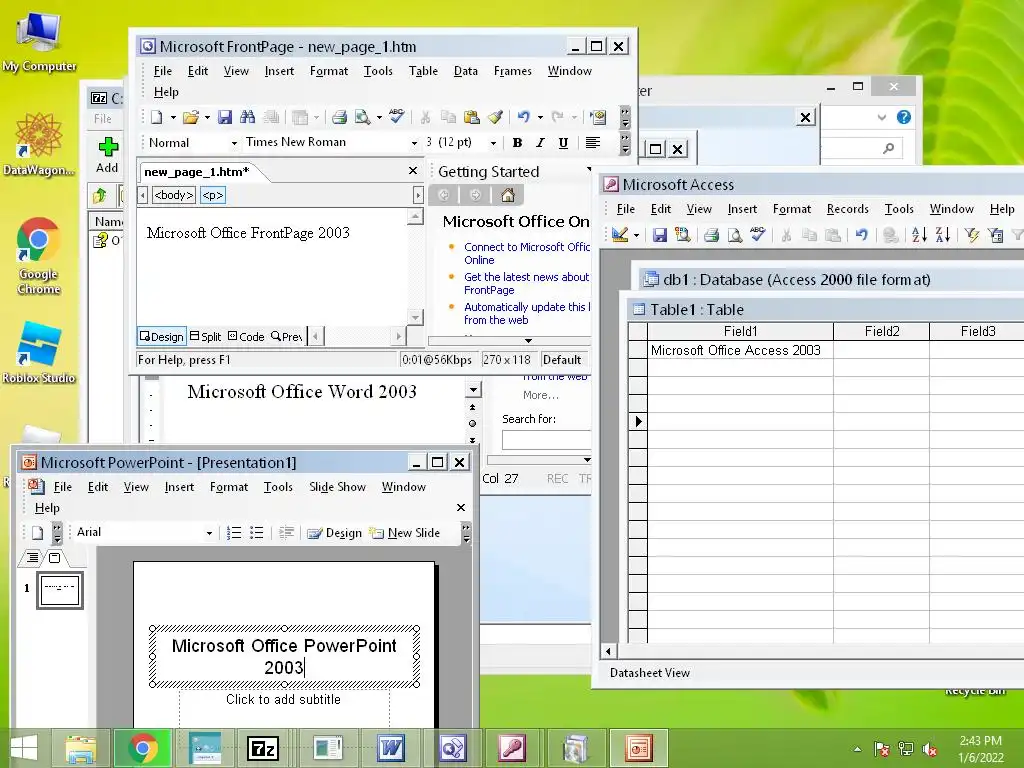Select slide 1 thumbnail in PowerPoint

60,590
